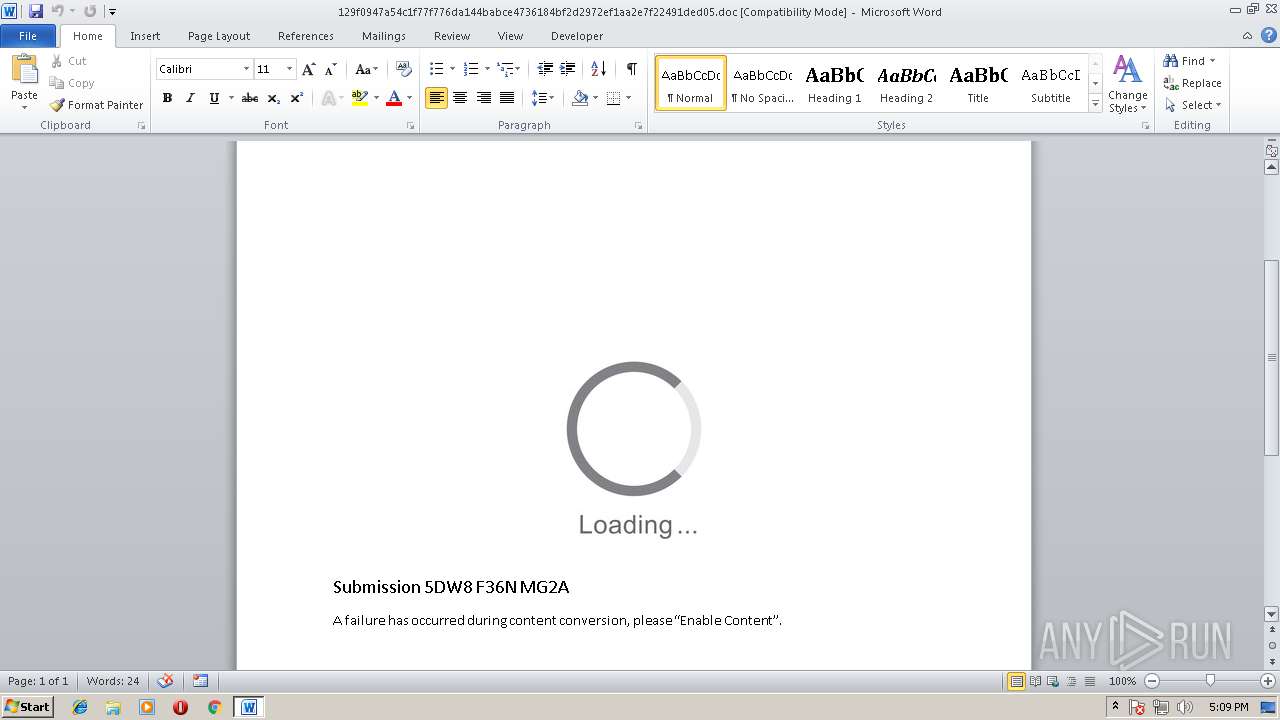The height and width of the screenshot is (720, 1280).
Task: Toggle show paragraph marks
Action: pyautogui.click(x=632, y=69)
